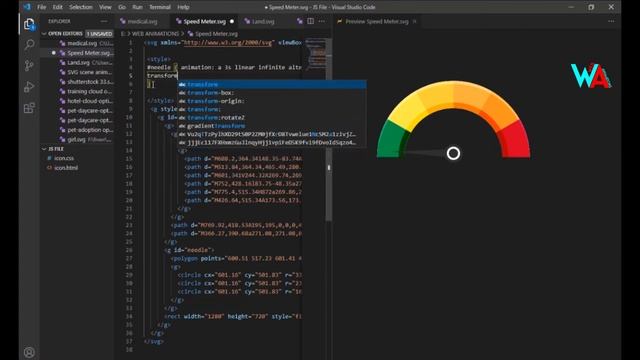Click the svg xmlns URL in line 1
The height and width of the screenshot is (360, 640).
[228, 42]
